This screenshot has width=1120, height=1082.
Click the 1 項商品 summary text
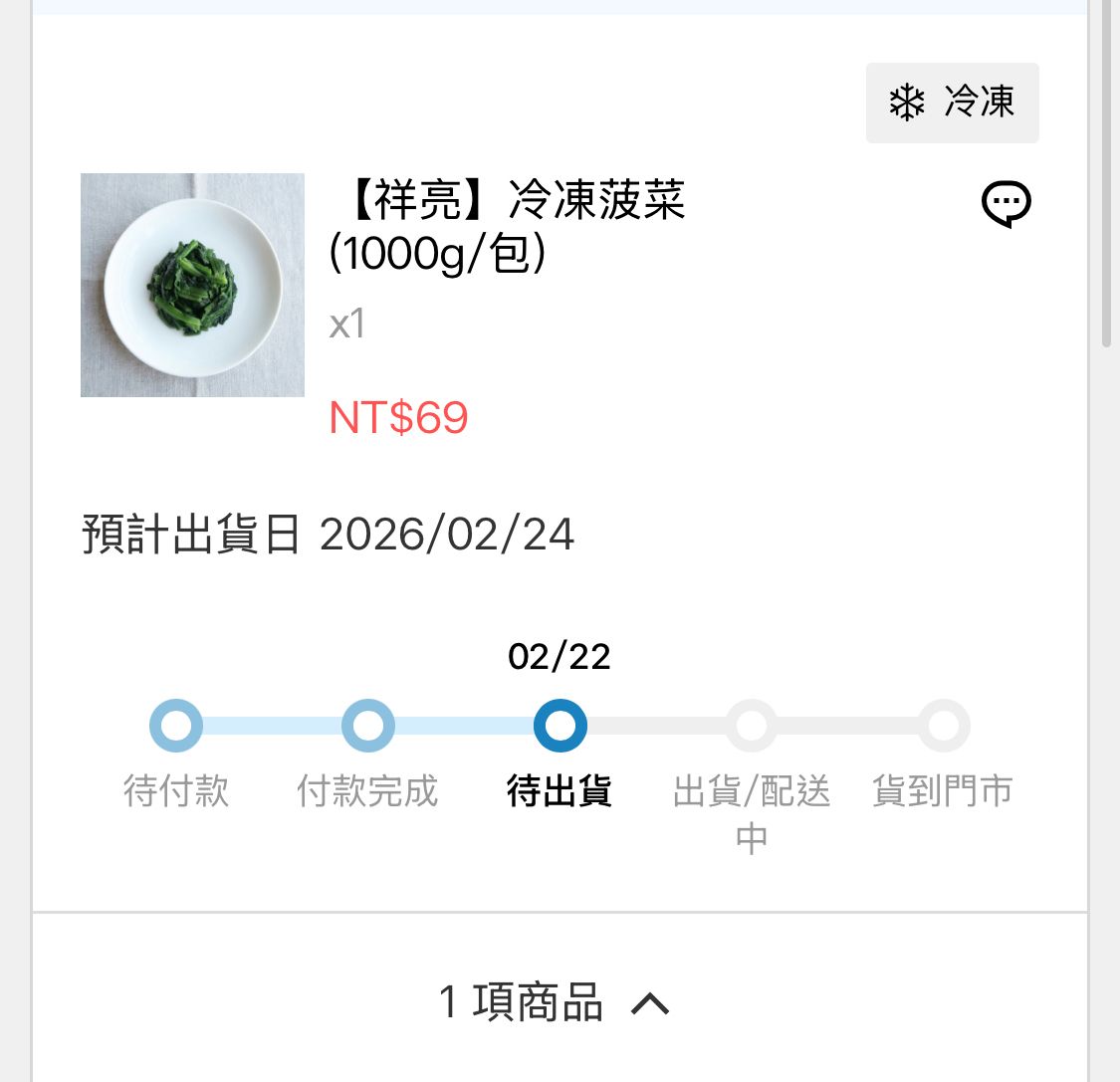[521, 1002]
